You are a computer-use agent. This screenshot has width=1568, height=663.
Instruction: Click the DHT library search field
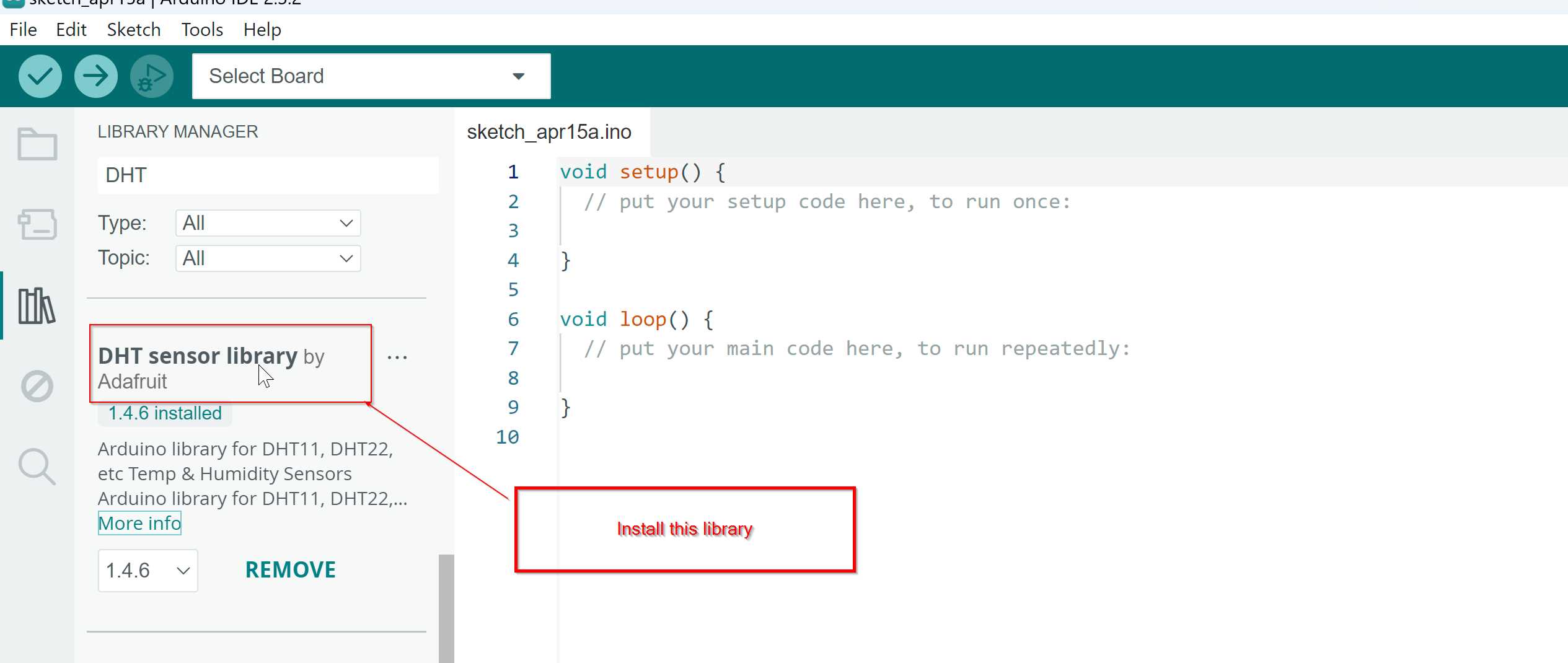(268, 175)
